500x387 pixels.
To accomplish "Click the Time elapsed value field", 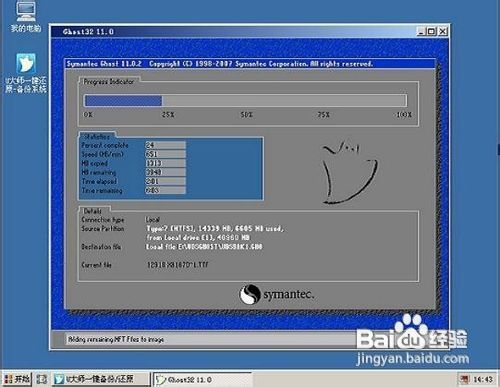I will [165, 181].
